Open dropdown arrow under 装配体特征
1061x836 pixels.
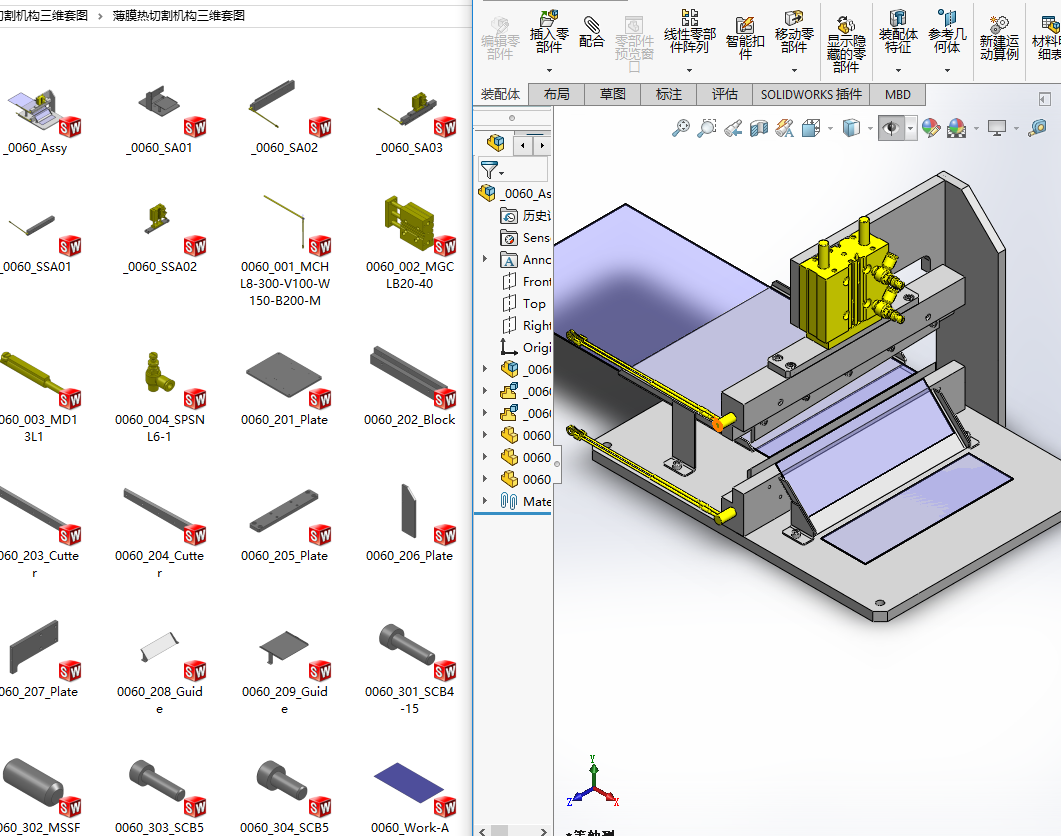pos(898,70)
